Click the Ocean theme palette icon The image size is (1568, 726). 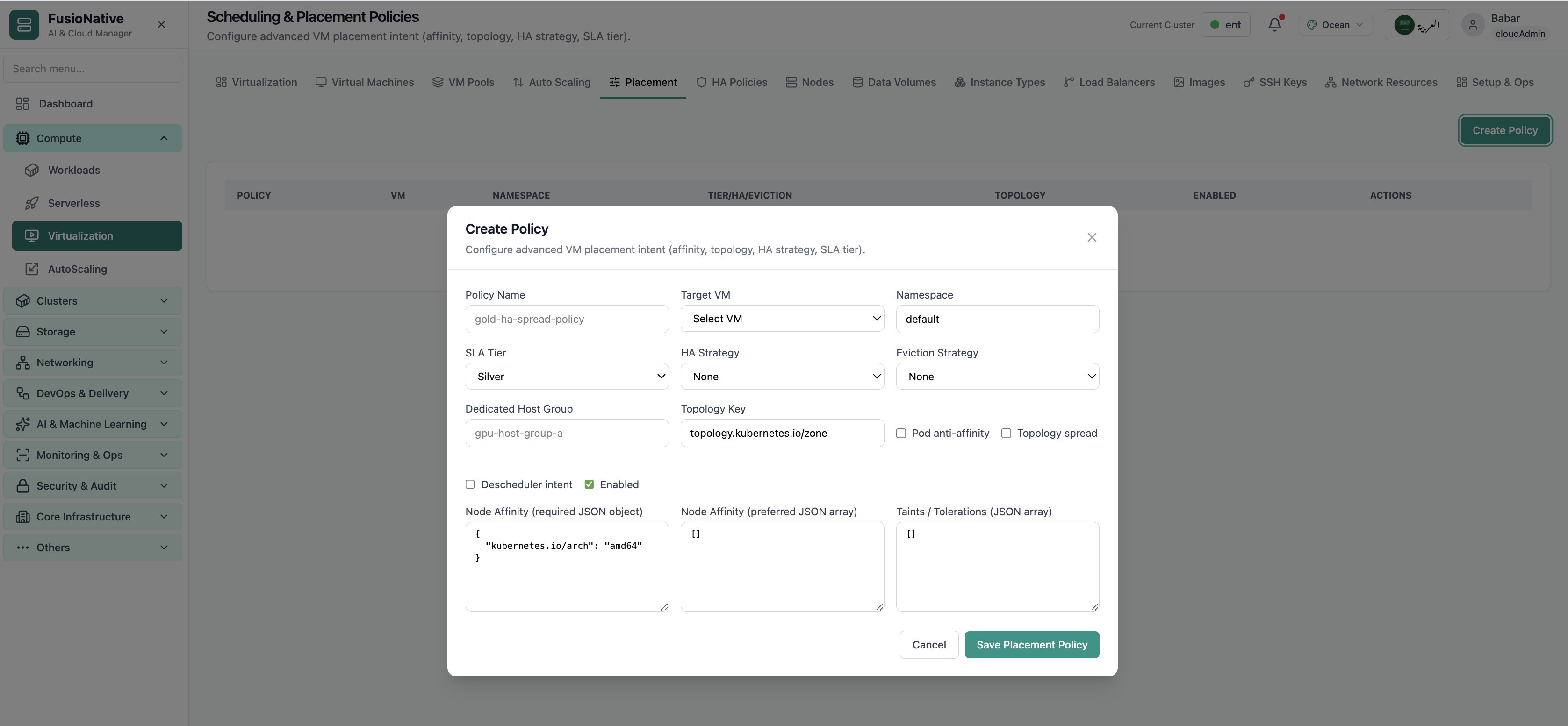(x=1312, y=25)
